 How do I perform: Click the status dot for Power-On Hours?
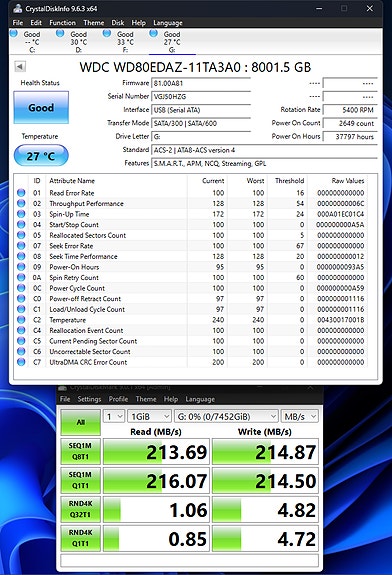tap(21, 267)
